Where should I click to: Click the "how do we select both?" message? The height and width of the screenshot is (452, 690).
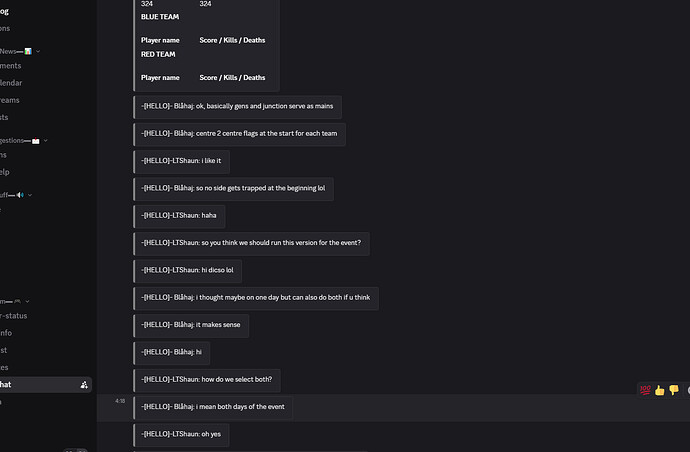(210, 379)
